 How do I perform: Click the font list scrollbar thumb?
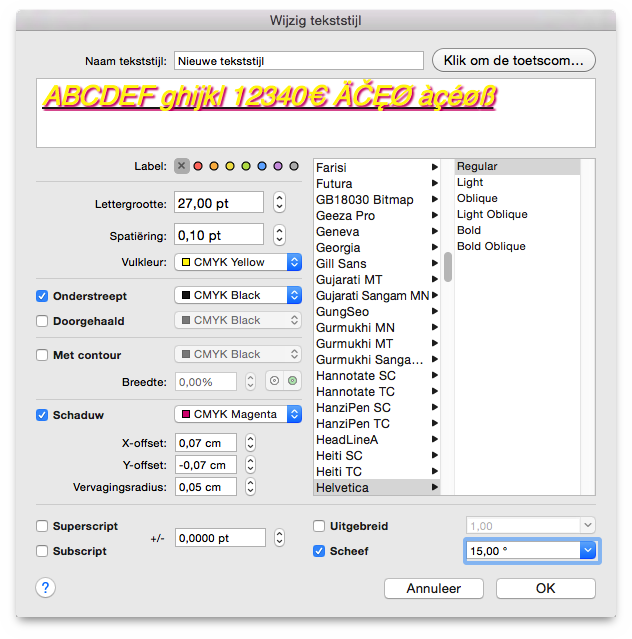(x=448, y=267)
